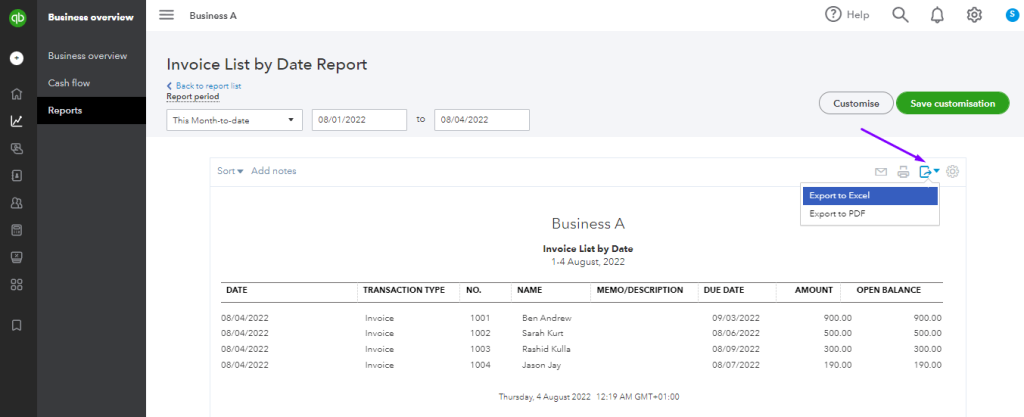1024x417 pixels.
Task: Click the email report envelope icon
Action: click(881, 172)
